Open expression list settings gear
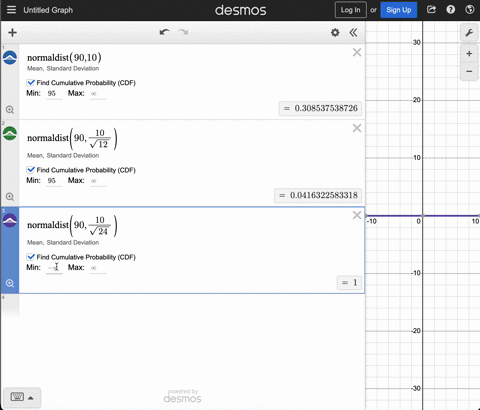This screenshot has height=410, width=480. [x=335, y=32]
